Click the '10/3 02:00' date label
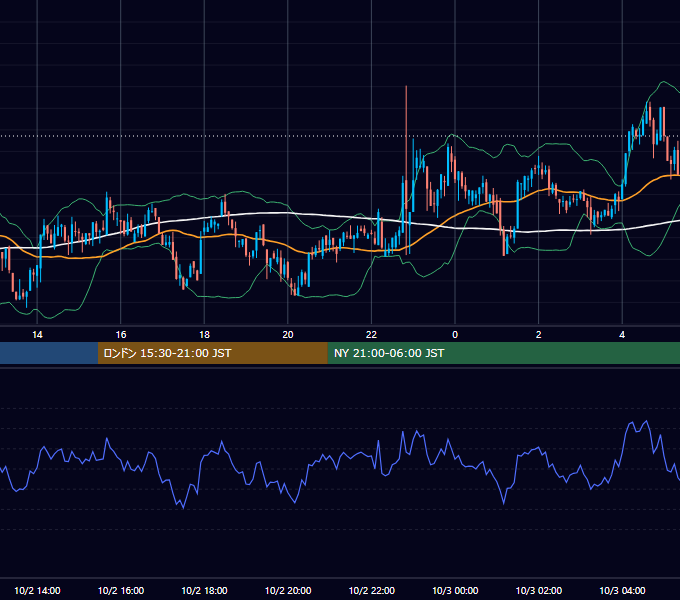This screenshot has width=680, height=600. 539,590
